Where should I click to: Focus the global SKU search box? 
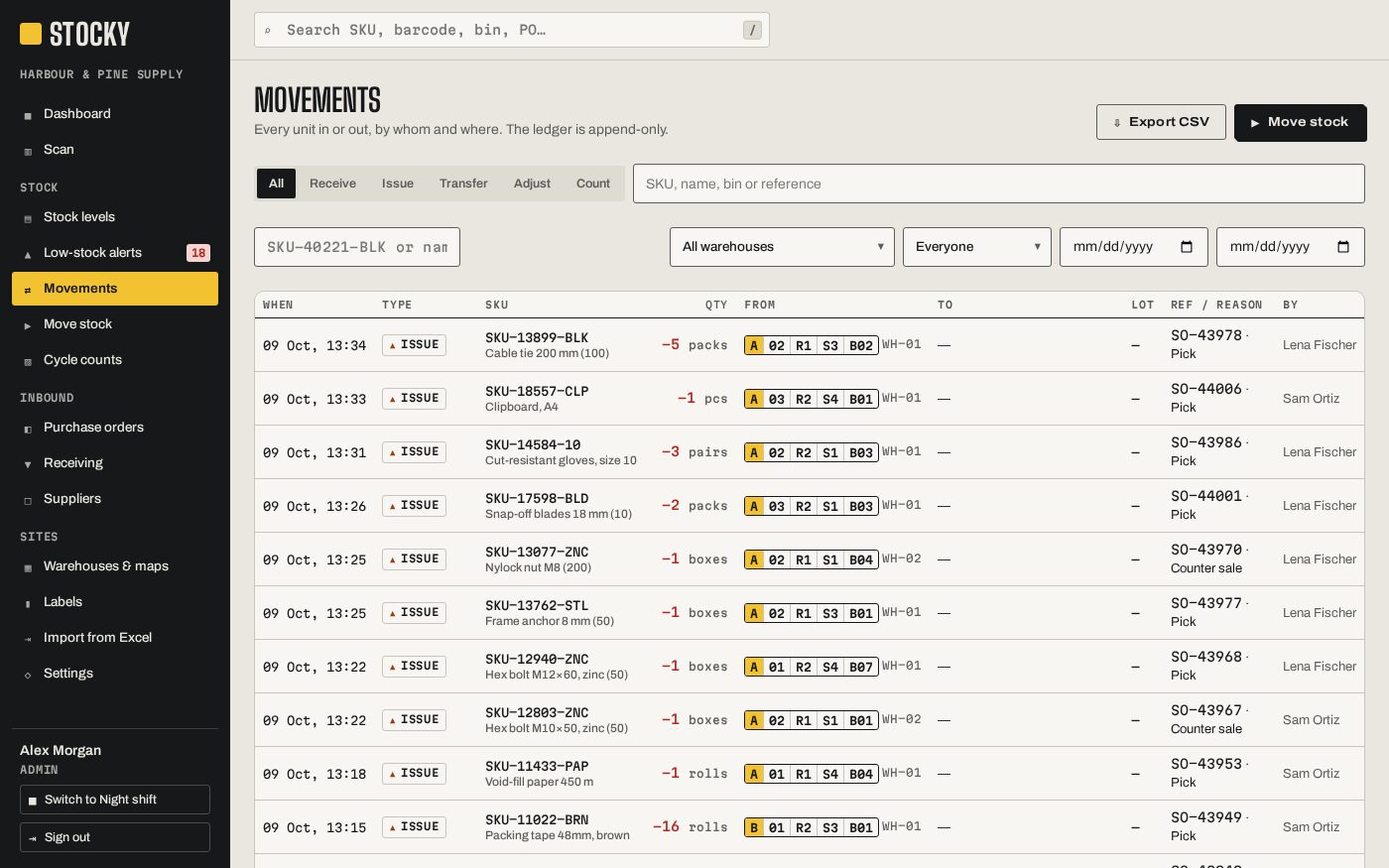(512, 30)
